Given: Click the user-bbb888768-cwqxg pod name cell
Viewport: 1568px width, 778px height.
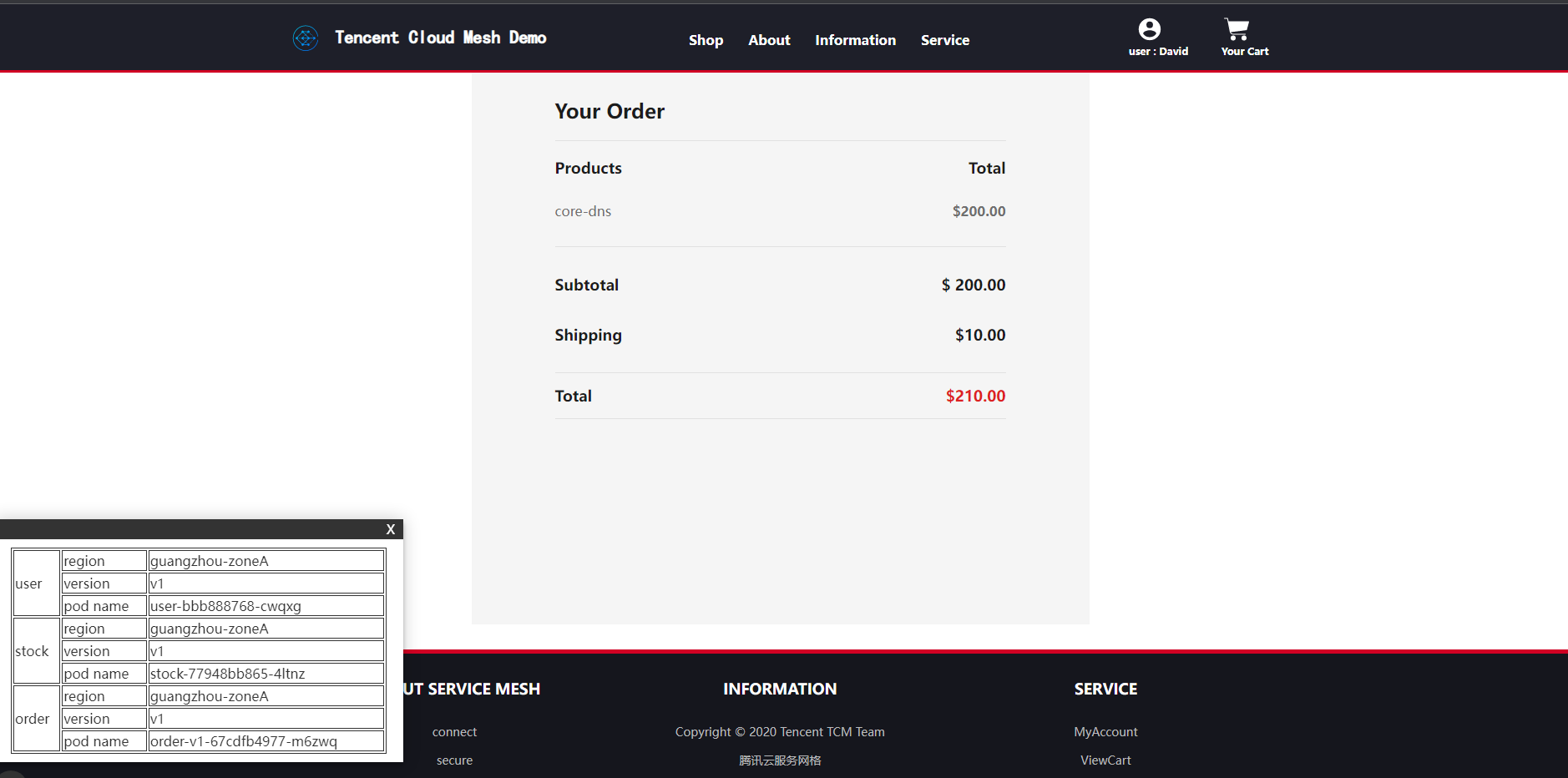Looking at the screenshot, I should click(266, 606).
